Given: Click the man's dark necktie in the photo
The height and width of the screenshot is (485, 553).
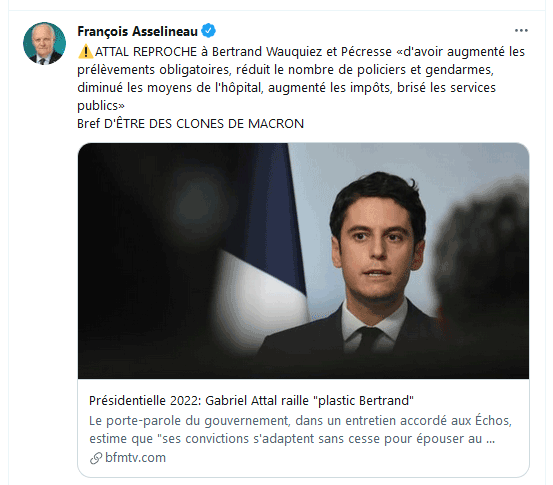Looking at the screenshot, I should (x=369, y=339).
